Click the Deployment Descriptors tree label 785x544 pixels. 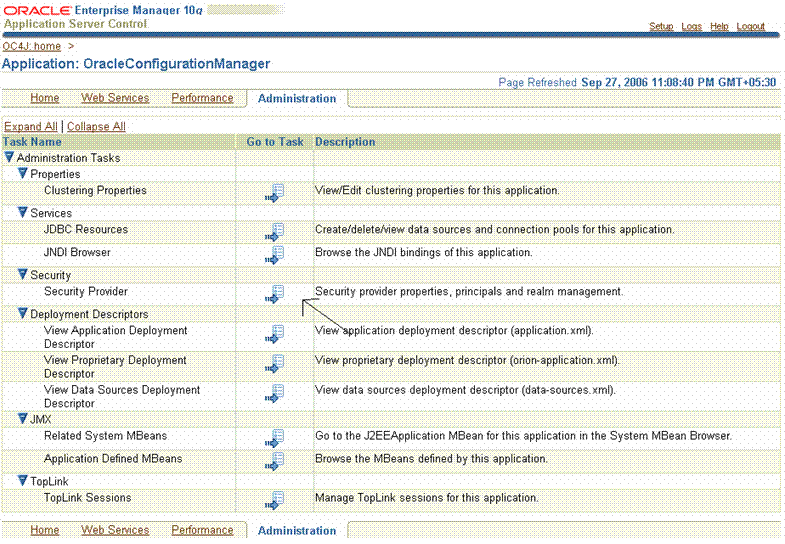(x=89, y=314)
